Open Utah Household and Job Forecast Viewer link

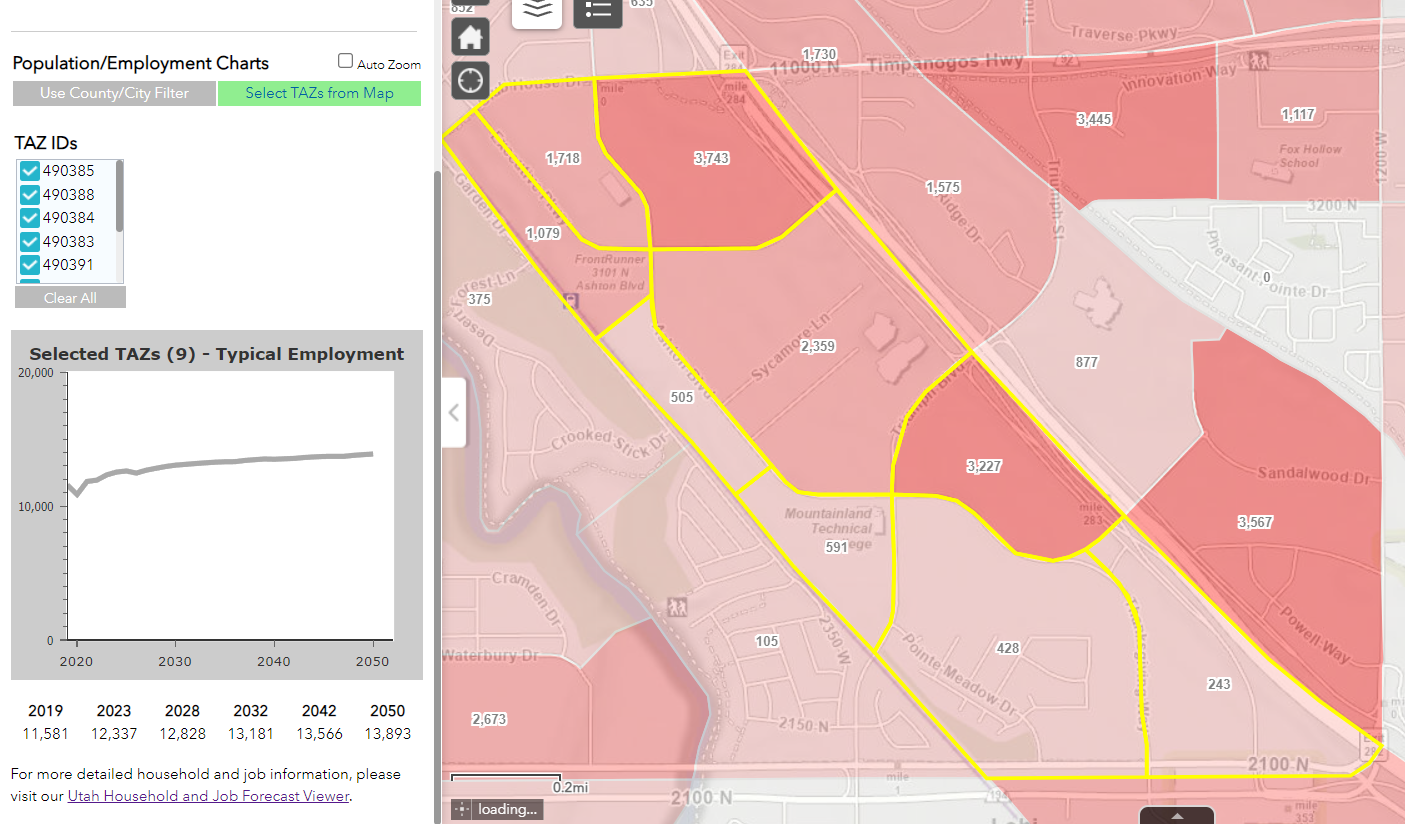[208, 796]
